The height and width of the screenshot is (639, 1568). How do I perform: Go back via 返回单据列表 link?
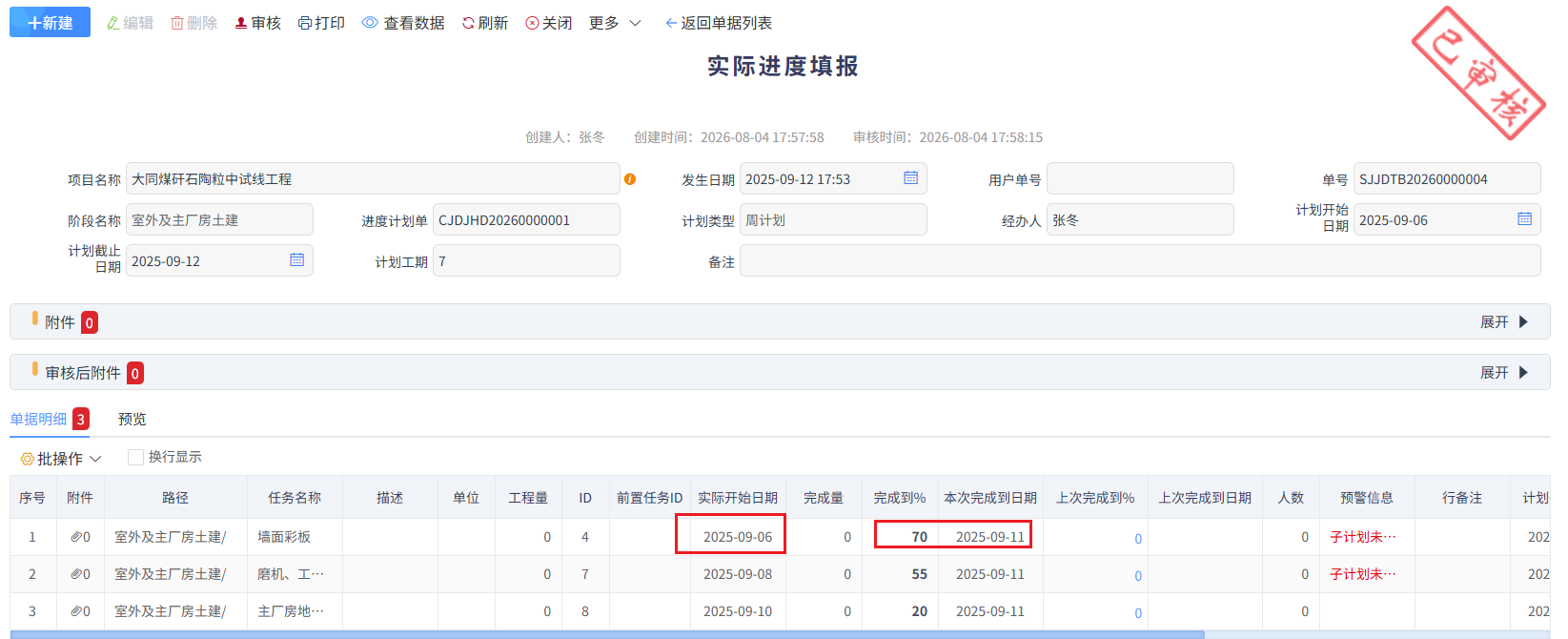(x=719, y=23)
